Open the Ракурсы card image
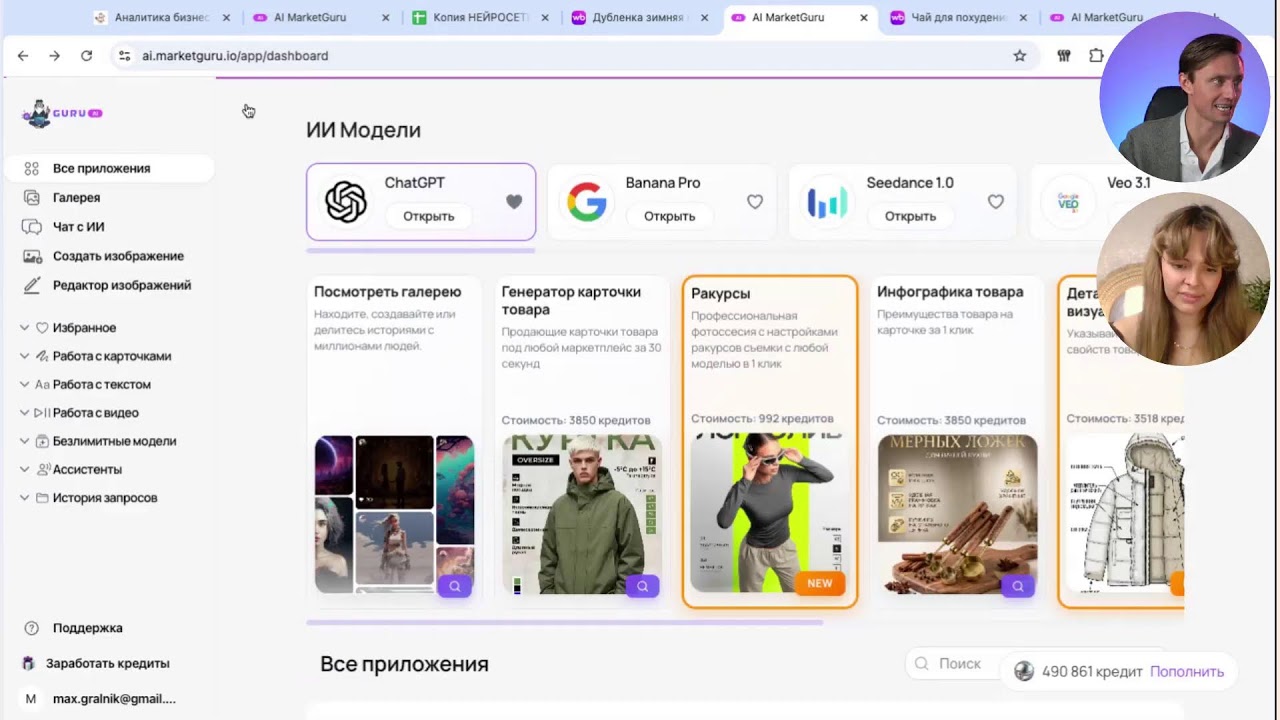This screenshot has height=720, width=1280. point(769,513)
